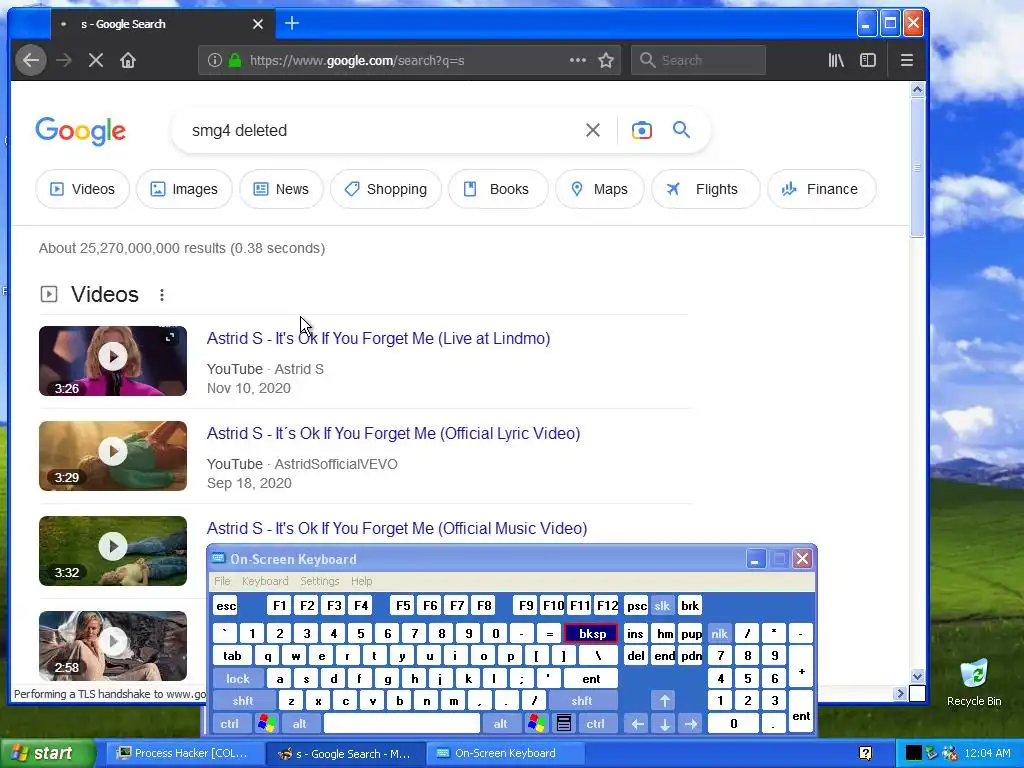1024x768 pixels.
Task: Toggle Firefox sidebar icon
Action: (x=868, y=60)
